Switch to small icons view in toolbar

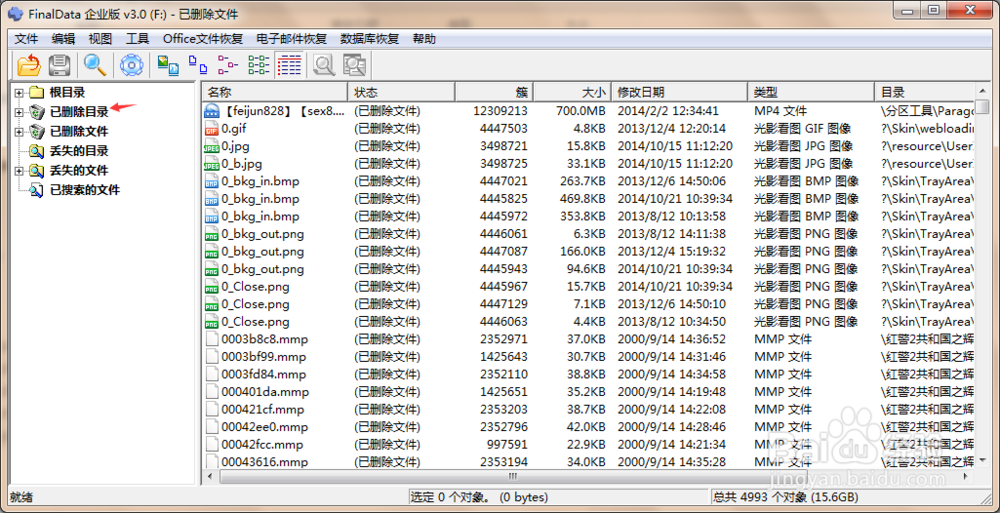click(198, 64)
